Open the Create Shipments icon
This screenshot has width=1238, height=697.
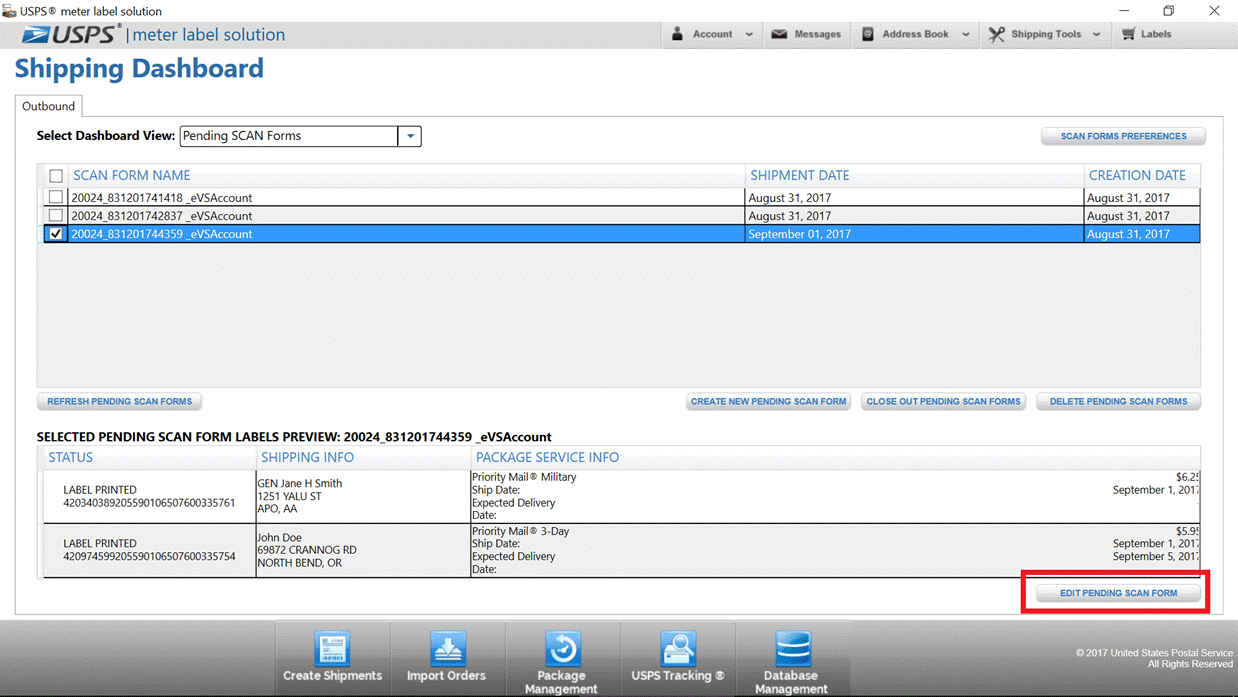[x=332, y=649]
